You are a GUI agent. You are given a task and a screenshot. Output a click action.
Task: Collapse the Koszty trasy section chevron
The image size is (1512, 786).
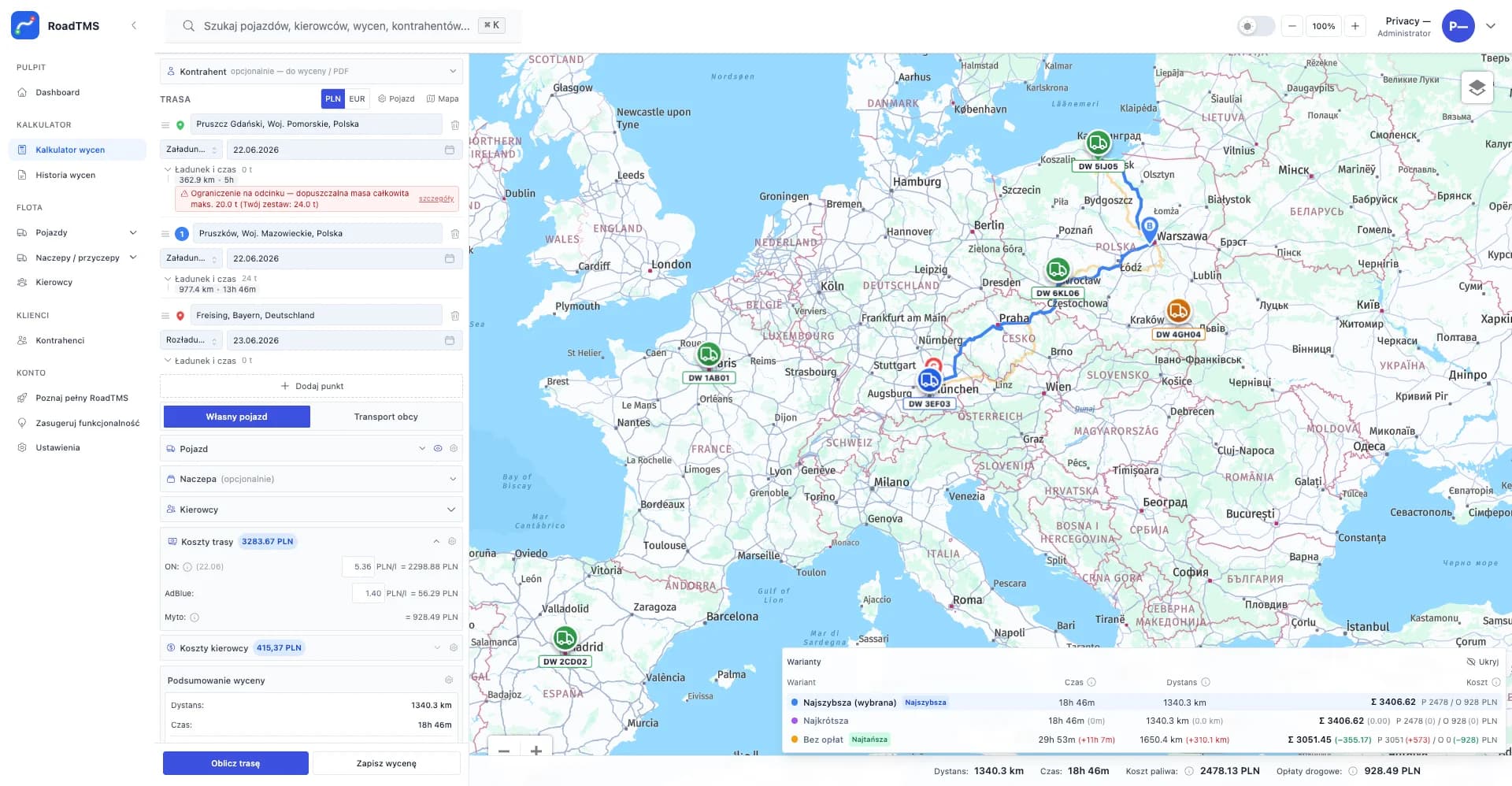(436, 541)
